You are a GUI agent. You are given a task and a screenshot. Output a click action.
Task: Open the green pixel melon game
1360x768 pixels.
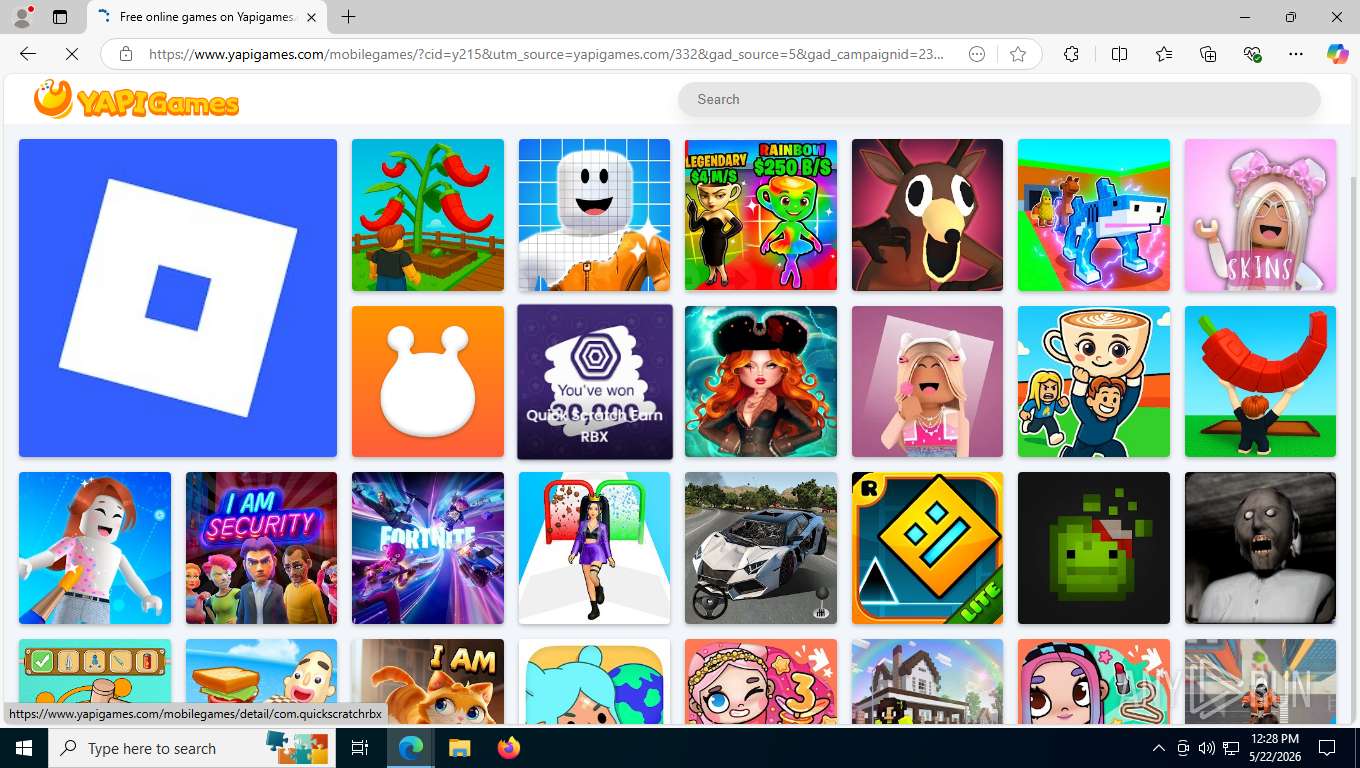[1094, 548]
